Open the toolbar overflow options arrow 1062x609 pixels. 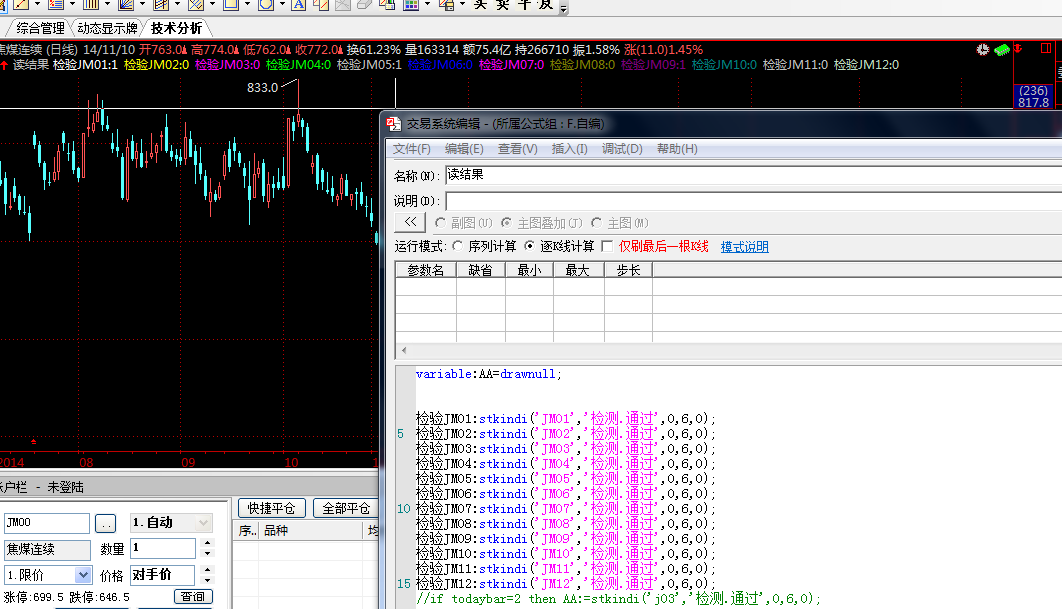tap(563, 8)
